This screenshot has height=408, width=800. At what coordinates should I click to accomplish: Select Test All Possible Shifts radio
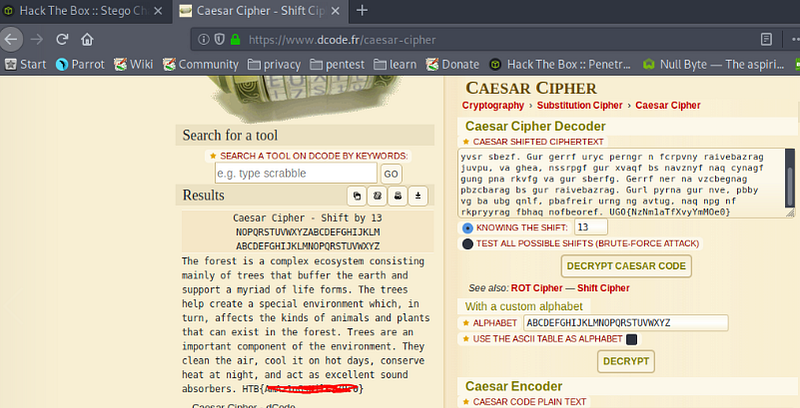click(x=467, y=244)
